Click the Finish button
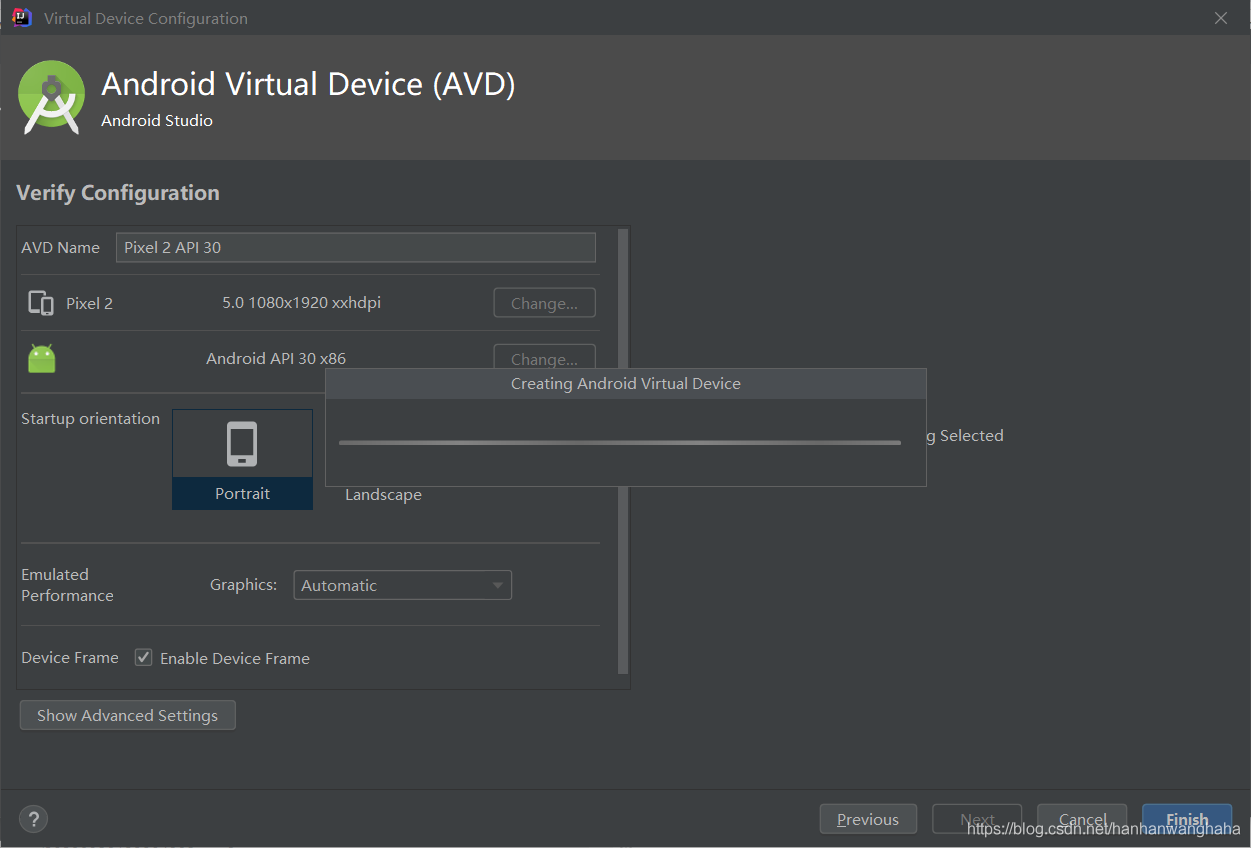Screen dimensions: 1251x848 pyautogui.click(x=1187, y=818)
